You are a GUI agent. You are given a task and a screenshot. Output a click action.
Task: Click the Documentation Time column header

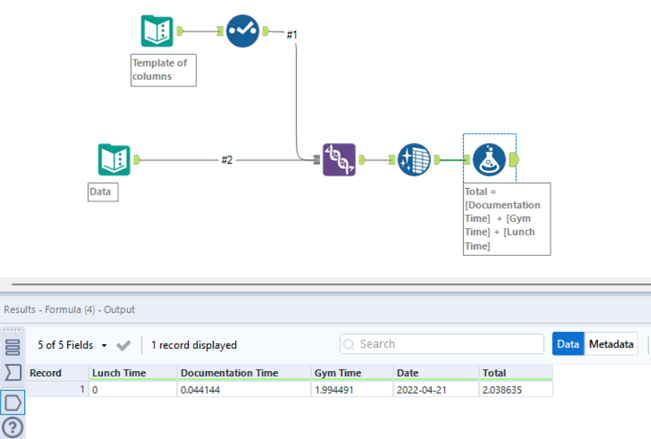coord(244,373)
